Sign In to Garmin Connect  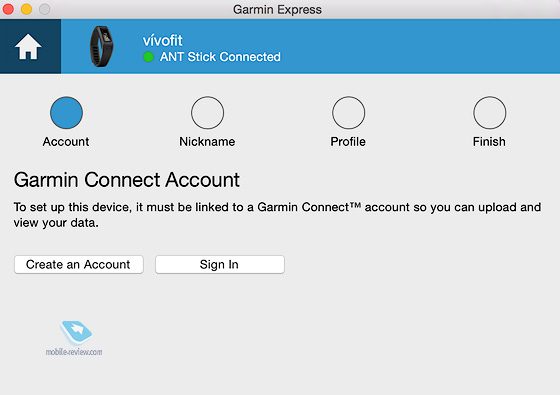pyautogui.click(x=220, y=265)
